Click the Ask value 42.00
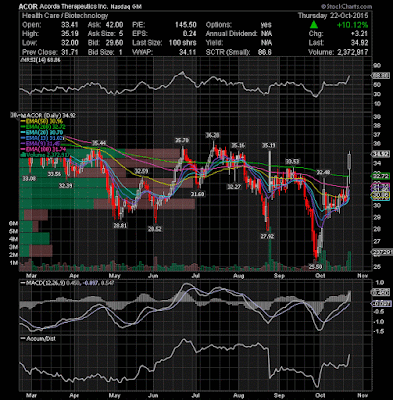Viewport: 393px width, 400px height. pos(115,25)
